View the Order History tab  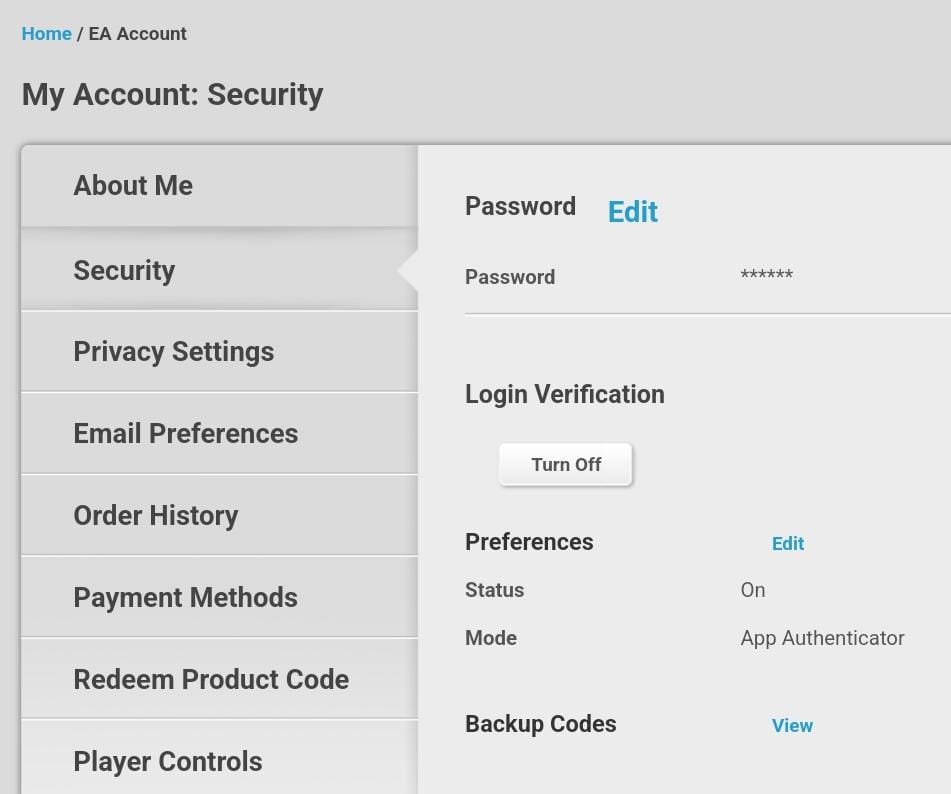[x=155, y=516]
